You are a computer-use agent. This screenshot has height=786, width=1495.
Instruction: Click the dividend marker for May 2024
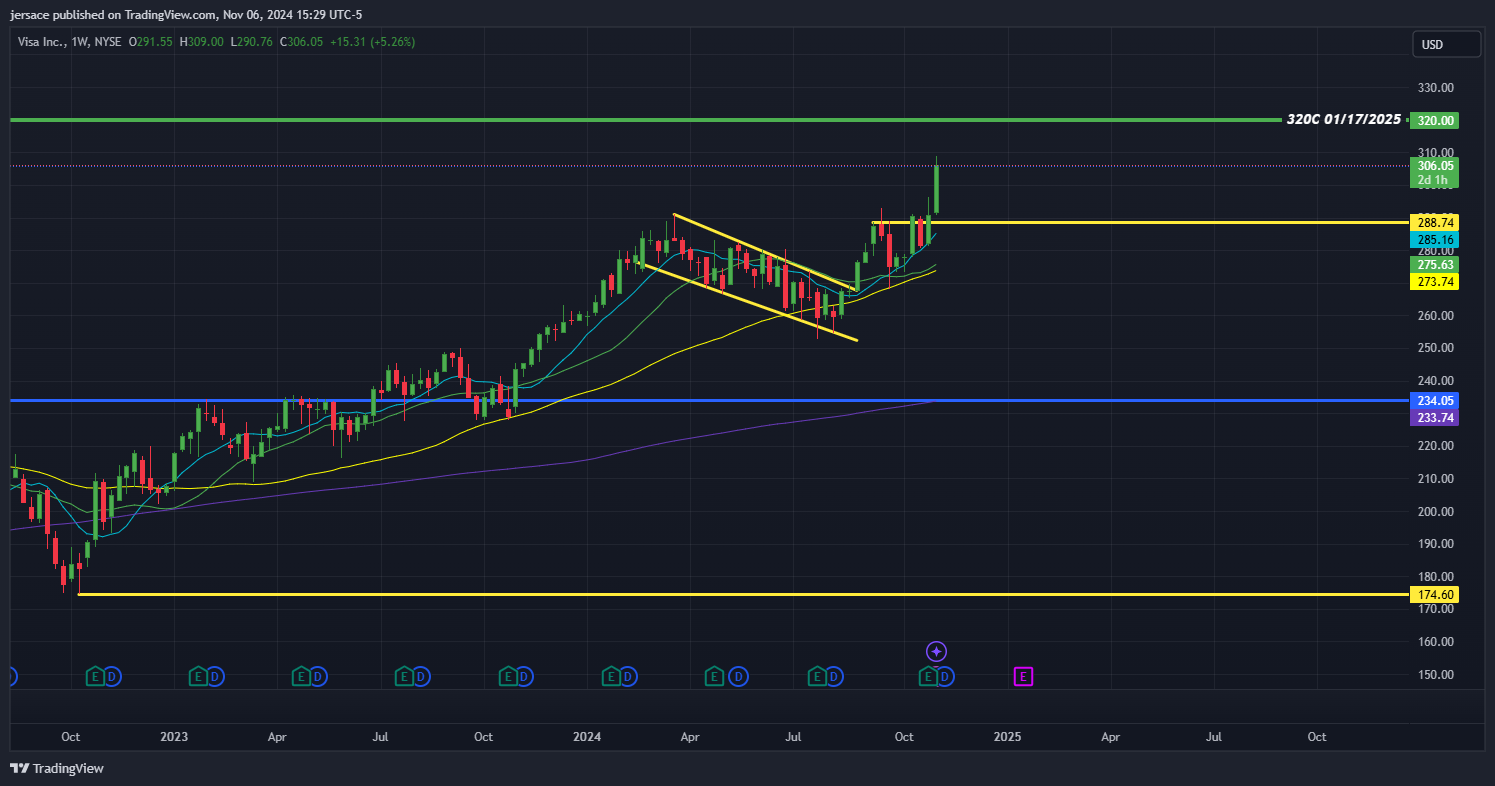739,677
